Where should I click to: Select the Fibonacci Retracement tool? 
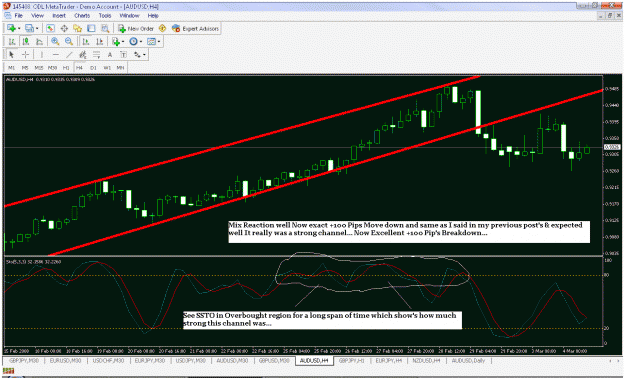96,55
